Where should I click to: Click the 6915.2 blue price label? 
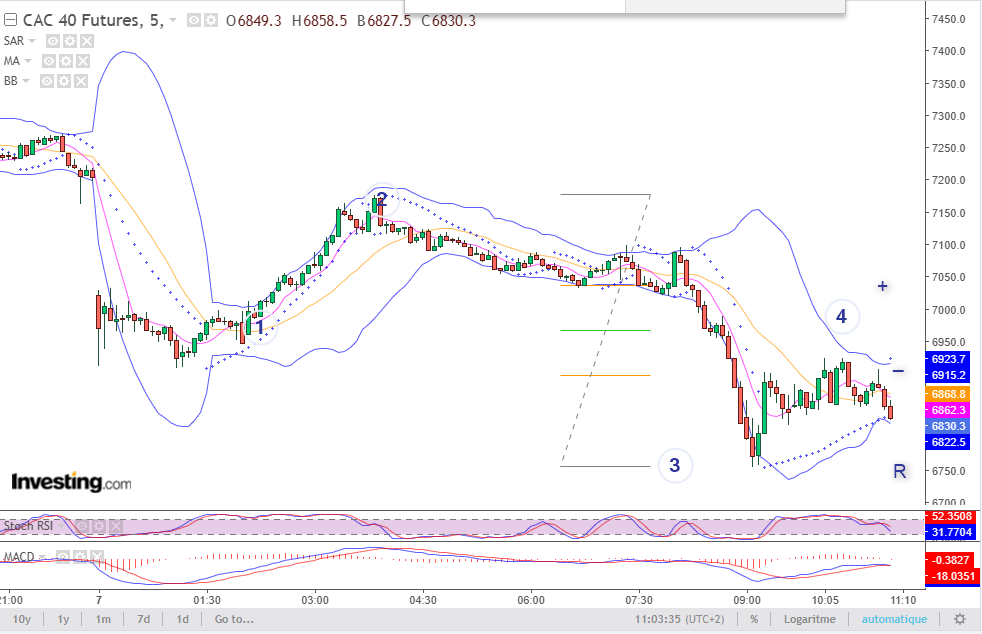(x=948, y=375)
